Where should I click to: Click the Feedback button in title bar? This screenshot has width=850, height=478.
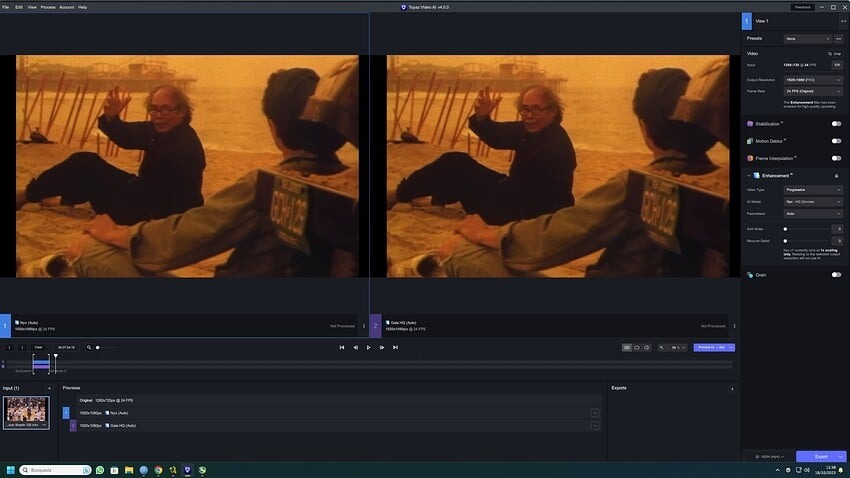coord(802,7)
